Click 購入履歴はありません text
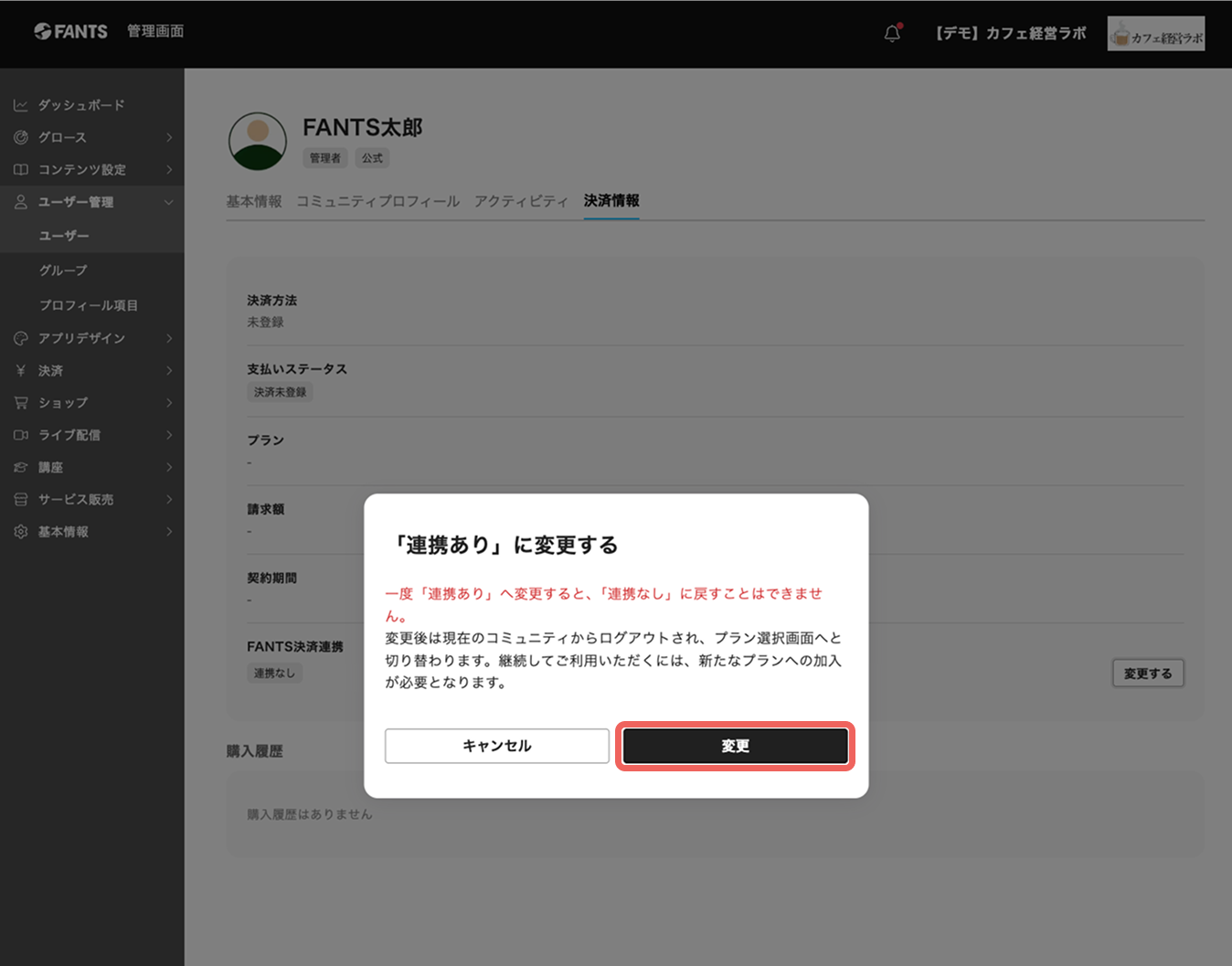 click(310, 814)
